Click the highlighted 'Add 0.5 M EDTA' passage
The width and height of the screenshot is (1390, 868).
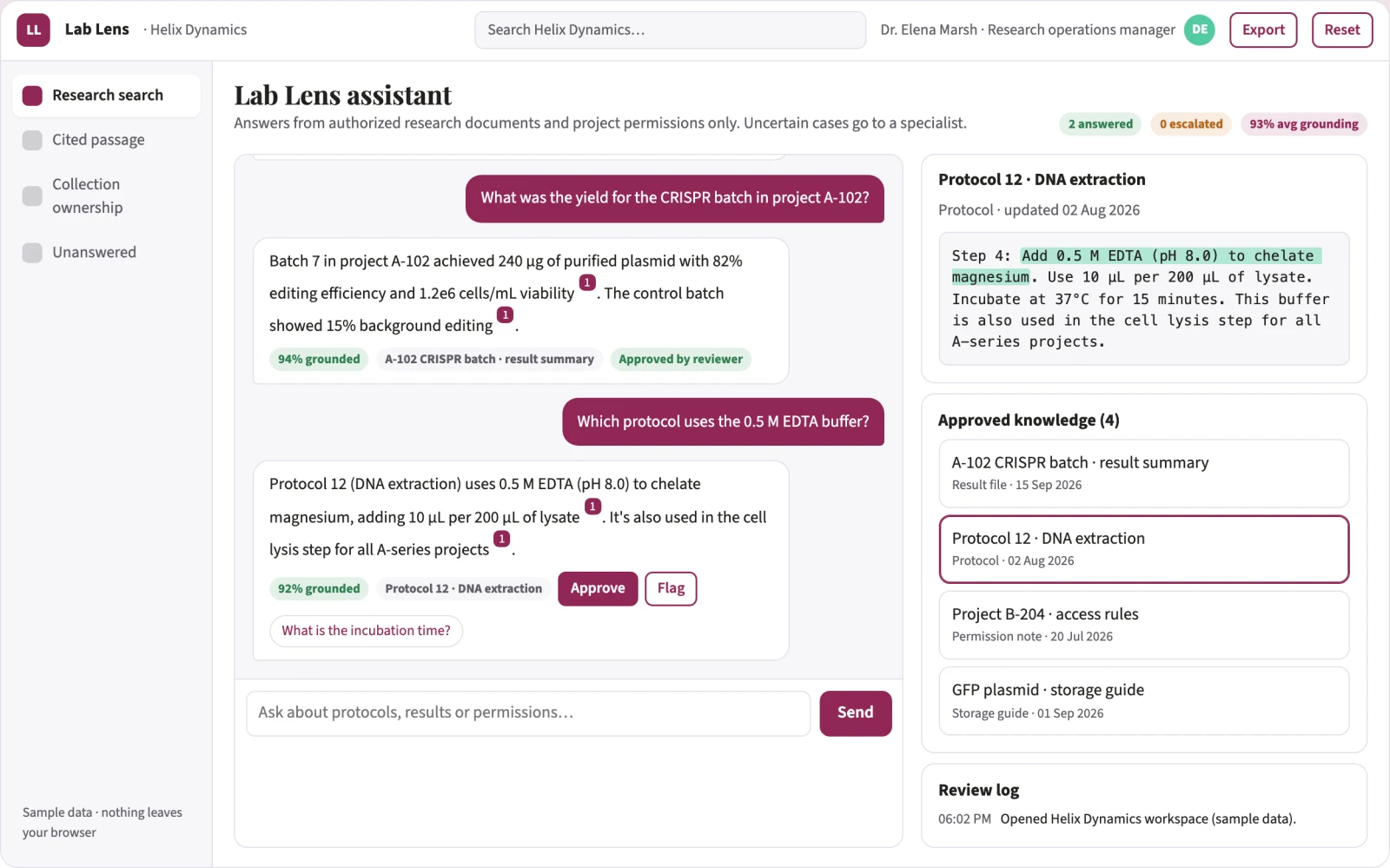pos(1137,266)
